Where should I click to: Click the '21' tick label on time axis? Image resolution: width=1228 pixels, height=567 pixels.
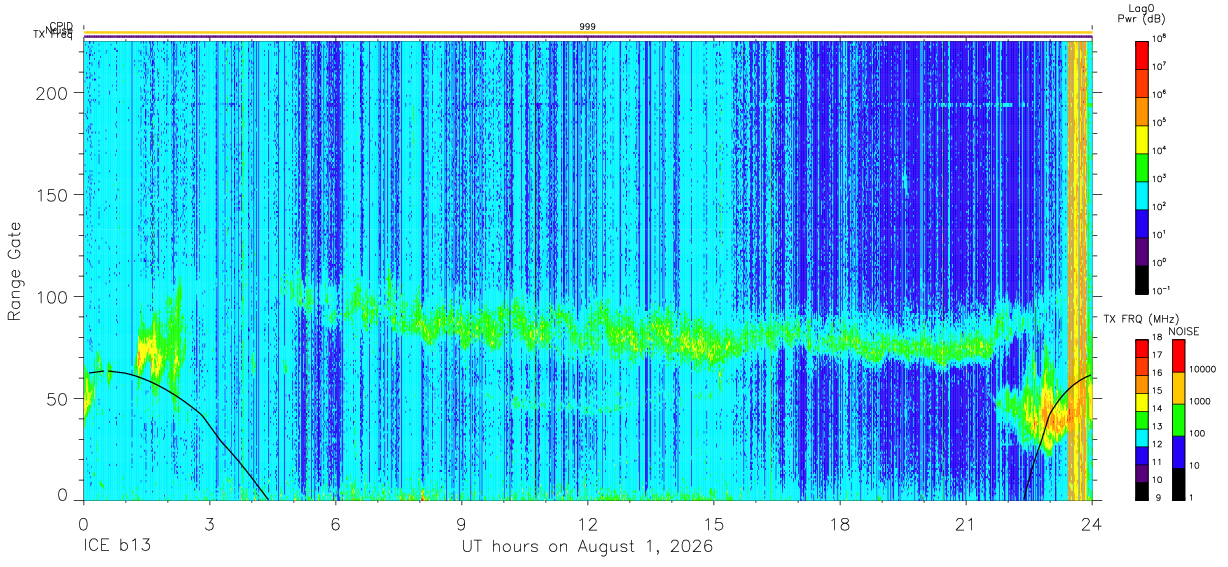pyautogui.click(x=965, y=523)
